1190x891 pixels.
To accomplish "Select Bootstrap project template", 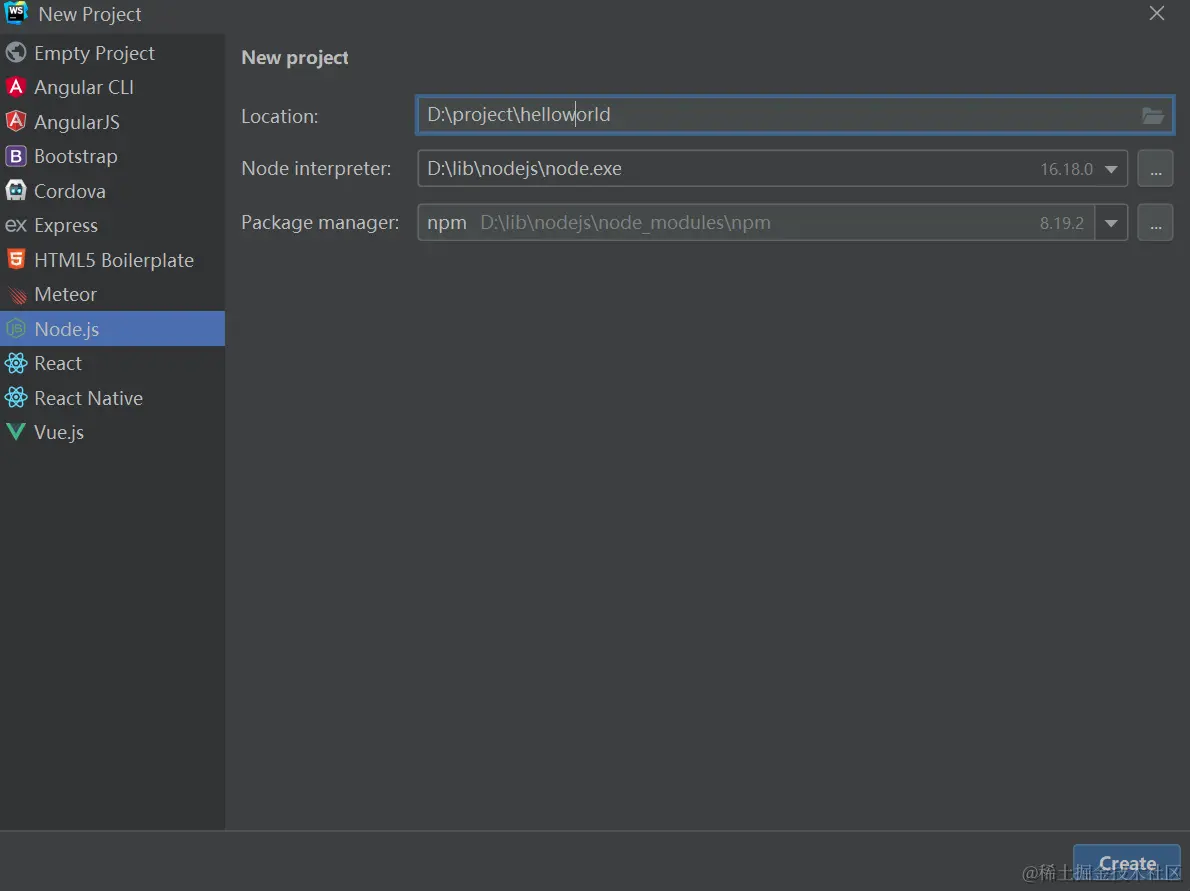I will coord(112,156).
